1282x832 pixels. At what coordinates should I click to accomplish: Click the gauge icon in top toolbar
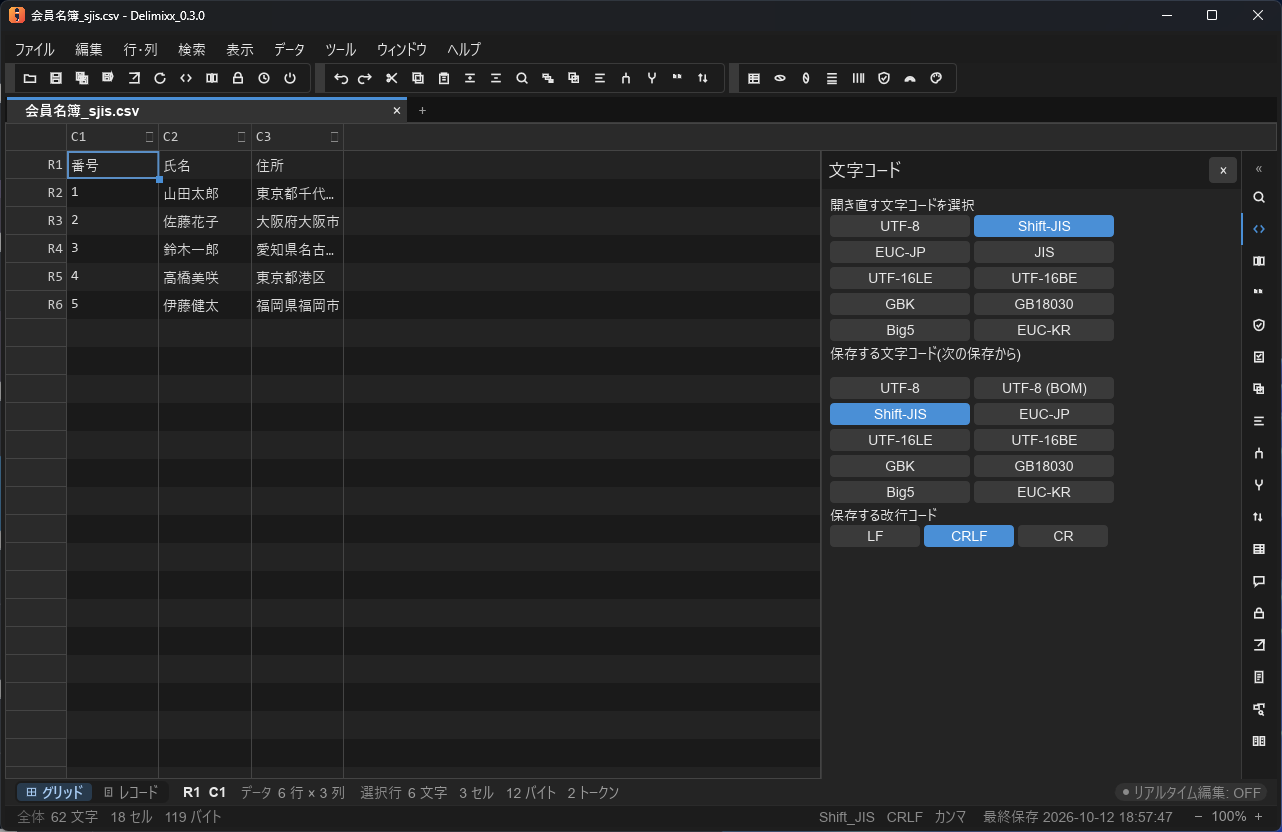[910, 78]
